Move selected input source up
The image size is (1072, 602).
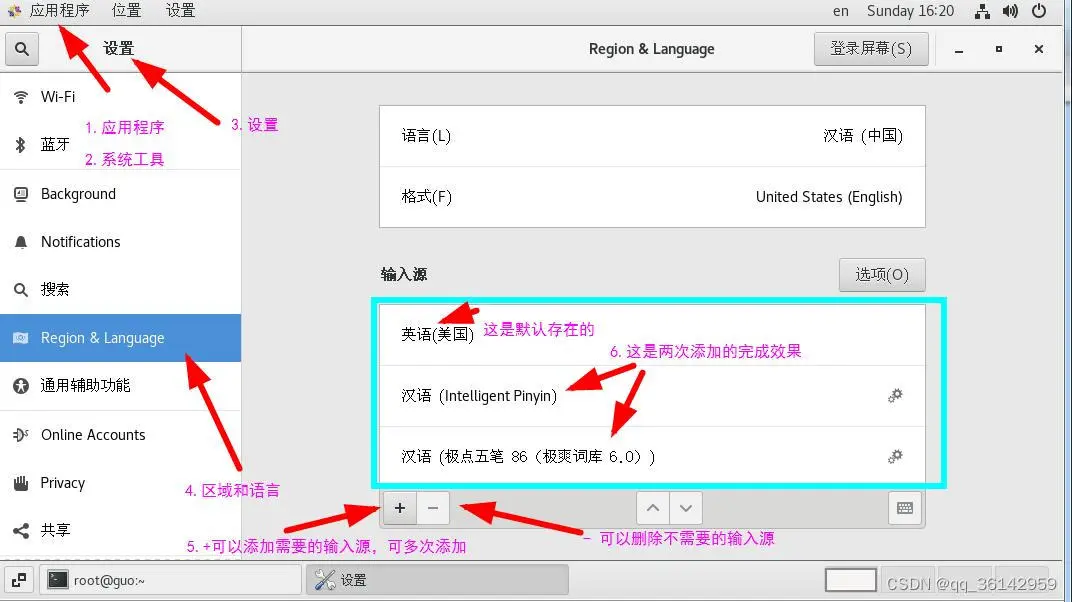pyautogui.click(x=653, y=508)
